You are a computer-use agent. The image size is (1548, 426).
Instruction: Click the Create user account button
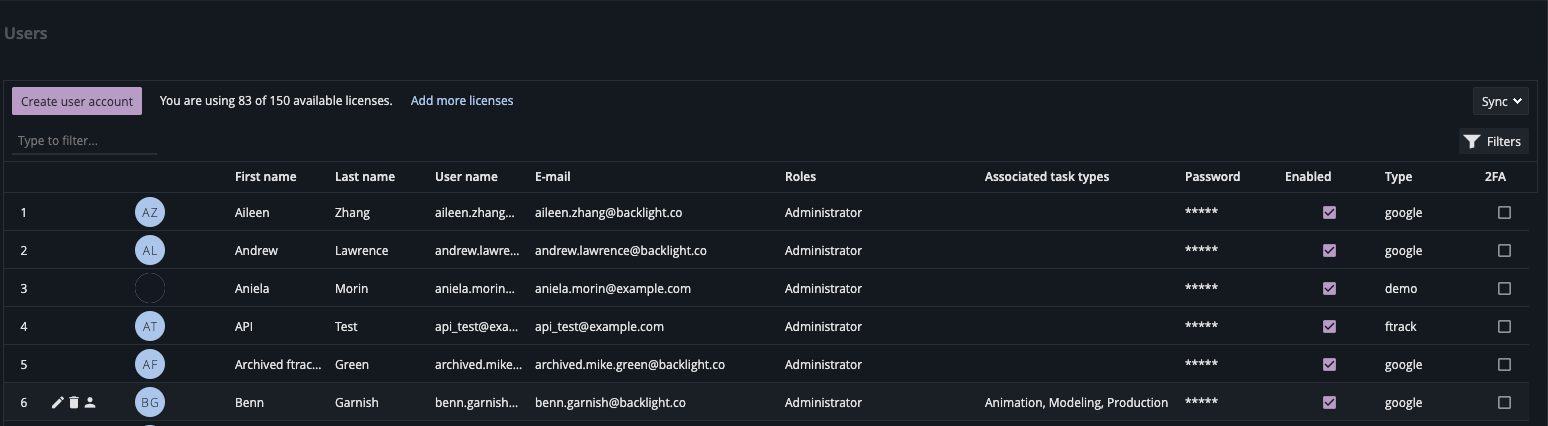pyautogui.click(x=77, y=101)
